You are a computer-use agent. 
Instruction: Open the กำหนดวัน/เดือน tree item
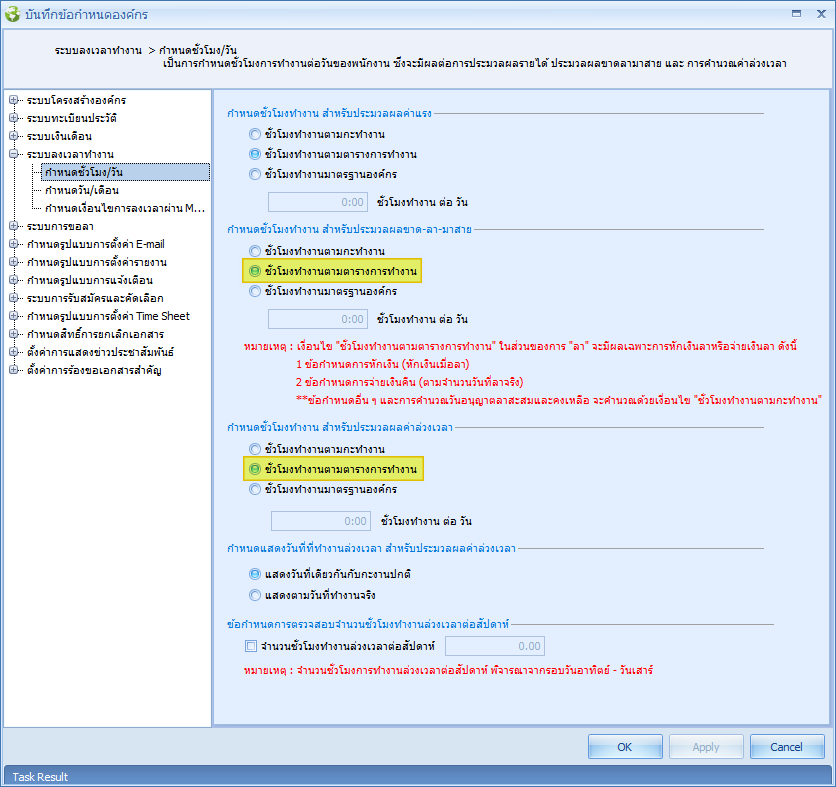[82, 190]
